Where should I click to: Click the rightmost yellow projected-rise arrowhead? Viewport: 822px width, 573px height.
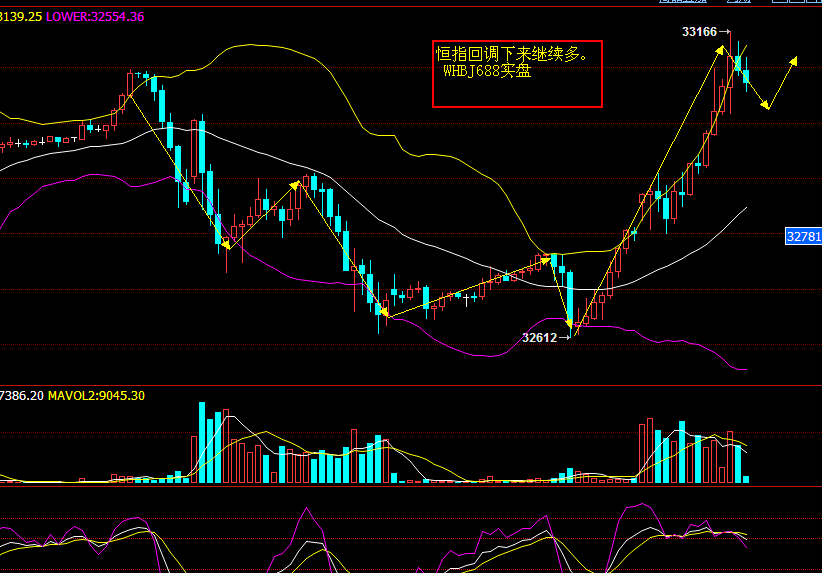click(794, 60)
